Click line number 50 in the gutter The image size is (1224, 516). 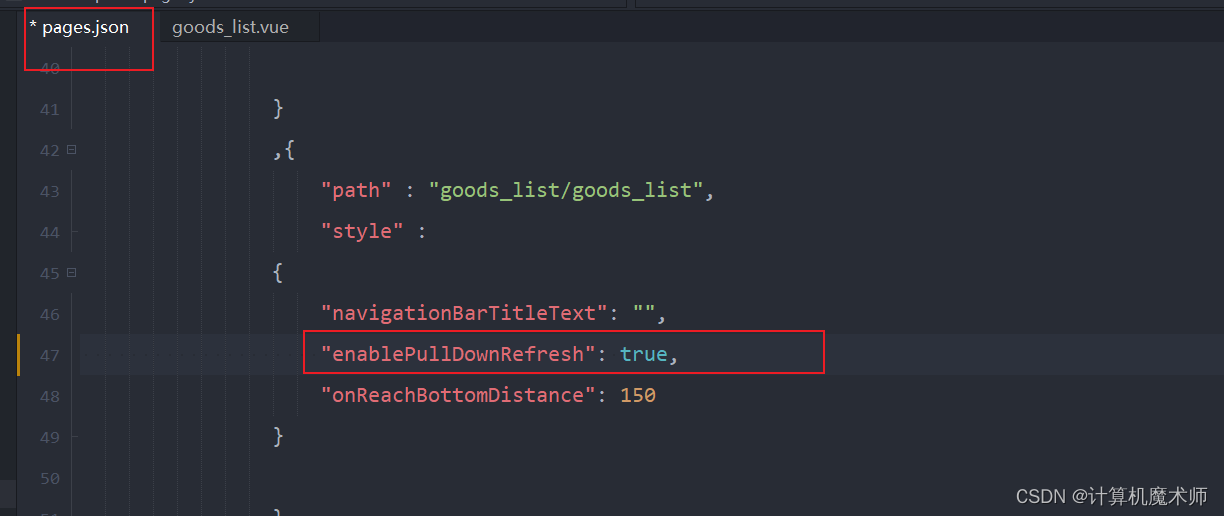click(x=50, y=478)
